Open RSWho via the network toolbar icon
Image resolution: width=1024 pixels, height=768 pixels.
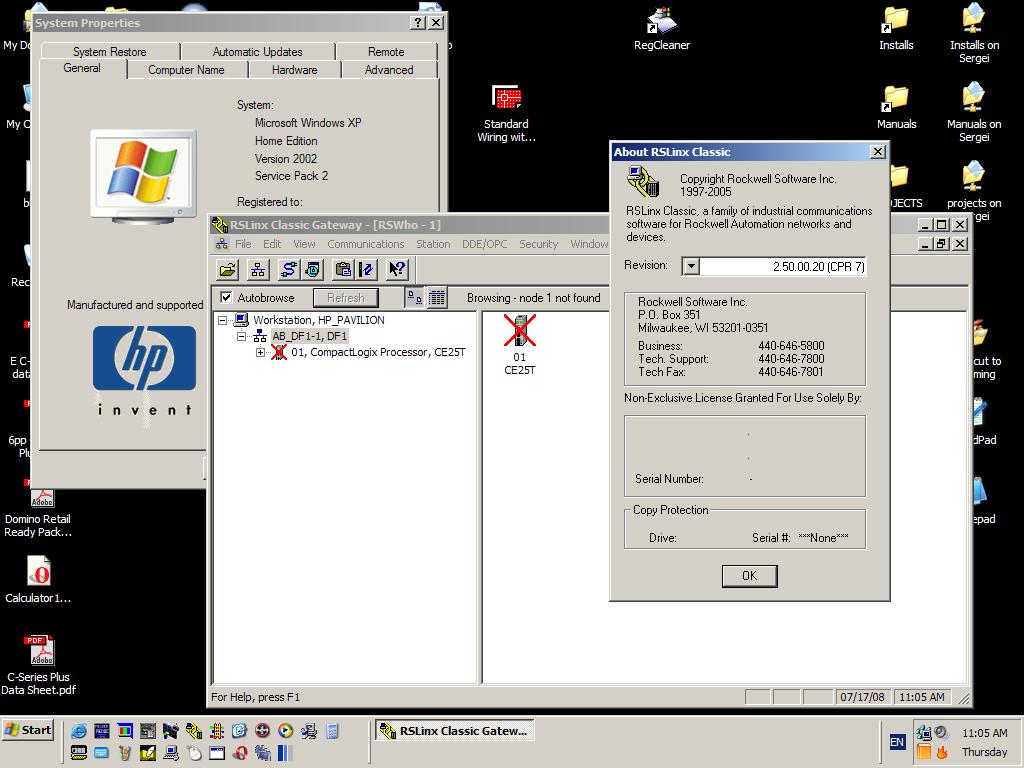[x=258, y=269]
